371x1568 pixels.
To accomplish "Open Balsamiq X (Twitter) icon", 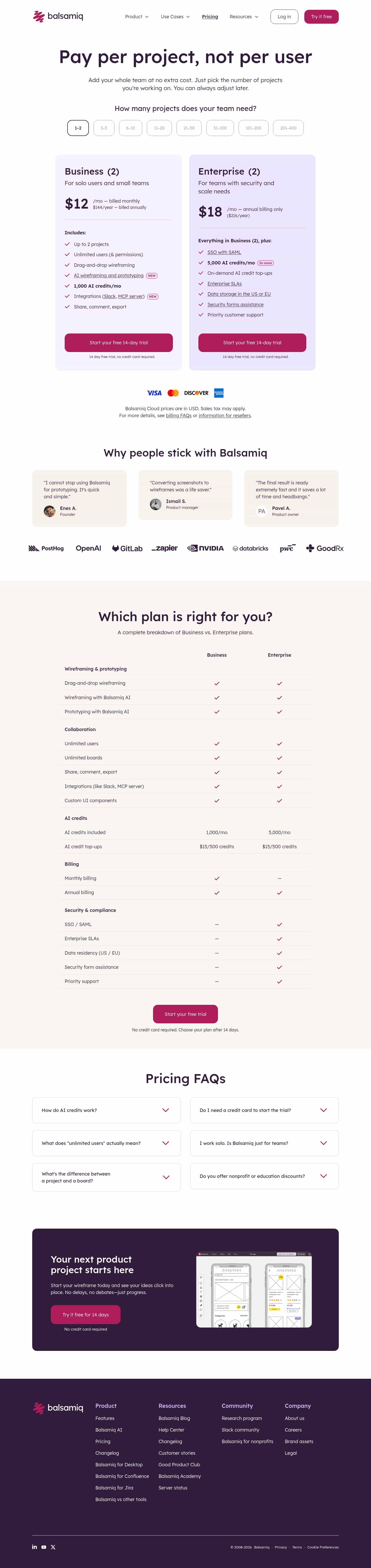I will pyautogui.click(x=53, y=1547).
